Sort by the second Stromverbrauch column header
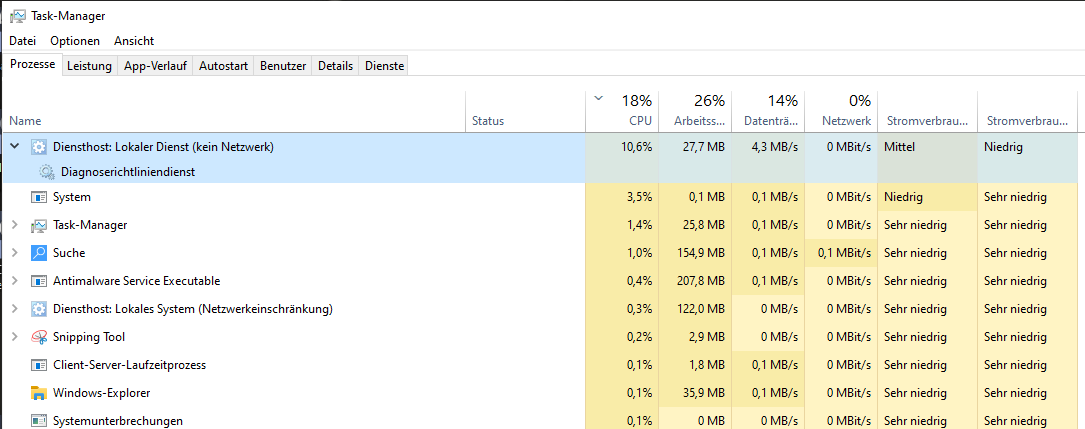The image size is (1085, 429). point(1028,111)
